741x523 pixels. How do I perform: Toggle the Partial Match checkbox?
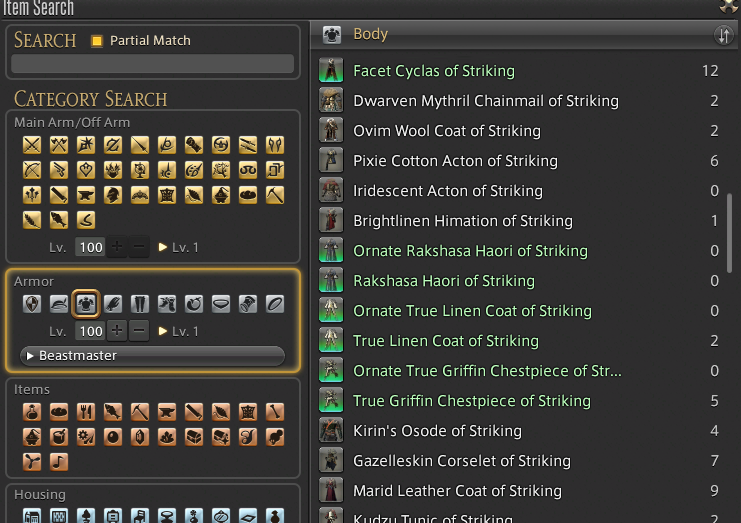coord(97,41)
